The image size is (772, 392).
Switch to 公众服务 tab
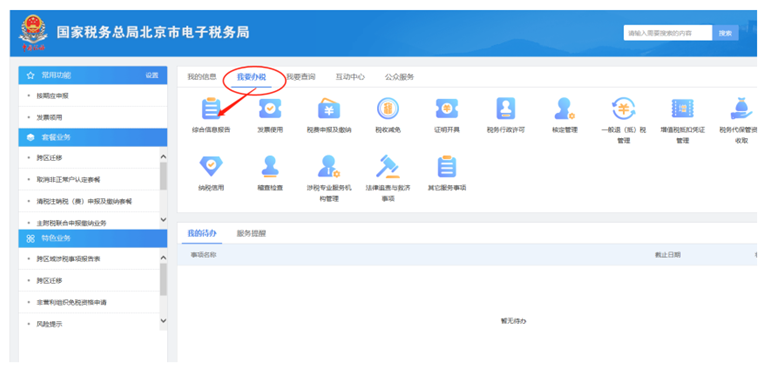(399, 77)
